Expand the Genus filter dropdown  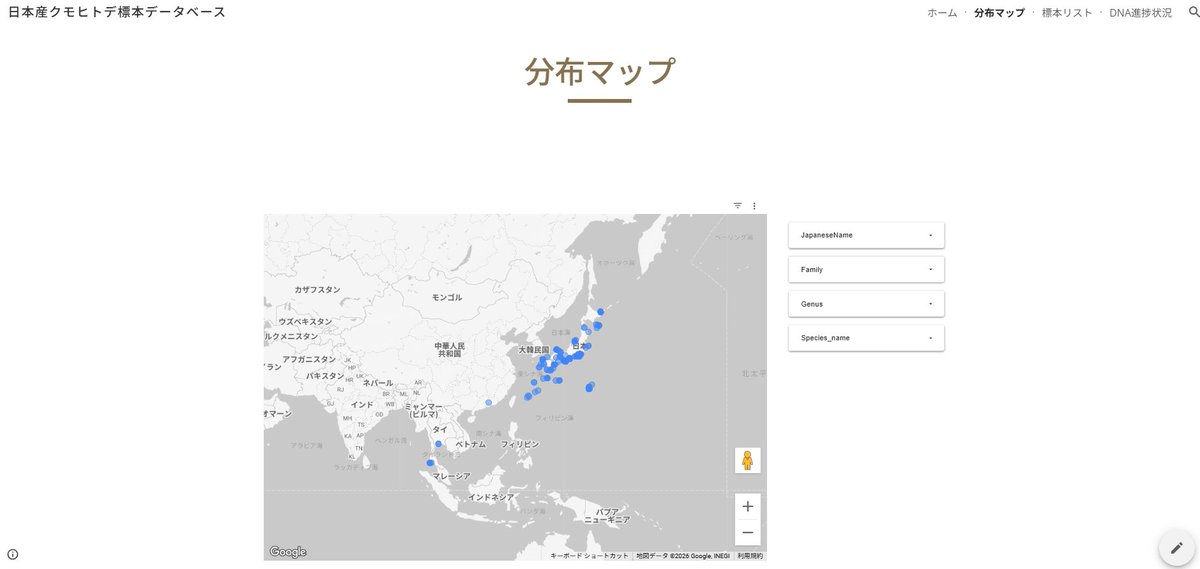[866, 303]
